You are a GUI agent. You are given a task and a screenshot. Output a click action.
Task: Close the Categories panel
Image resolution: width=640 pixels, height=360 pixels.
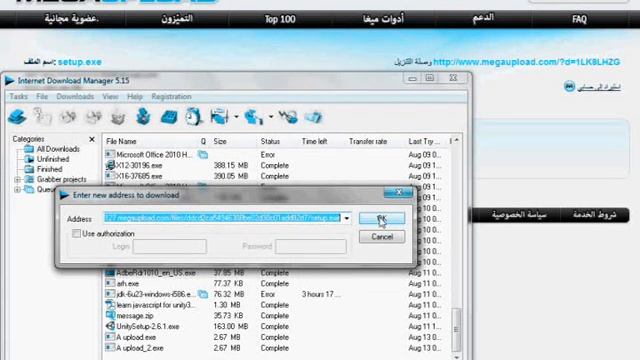coord(92,139)
